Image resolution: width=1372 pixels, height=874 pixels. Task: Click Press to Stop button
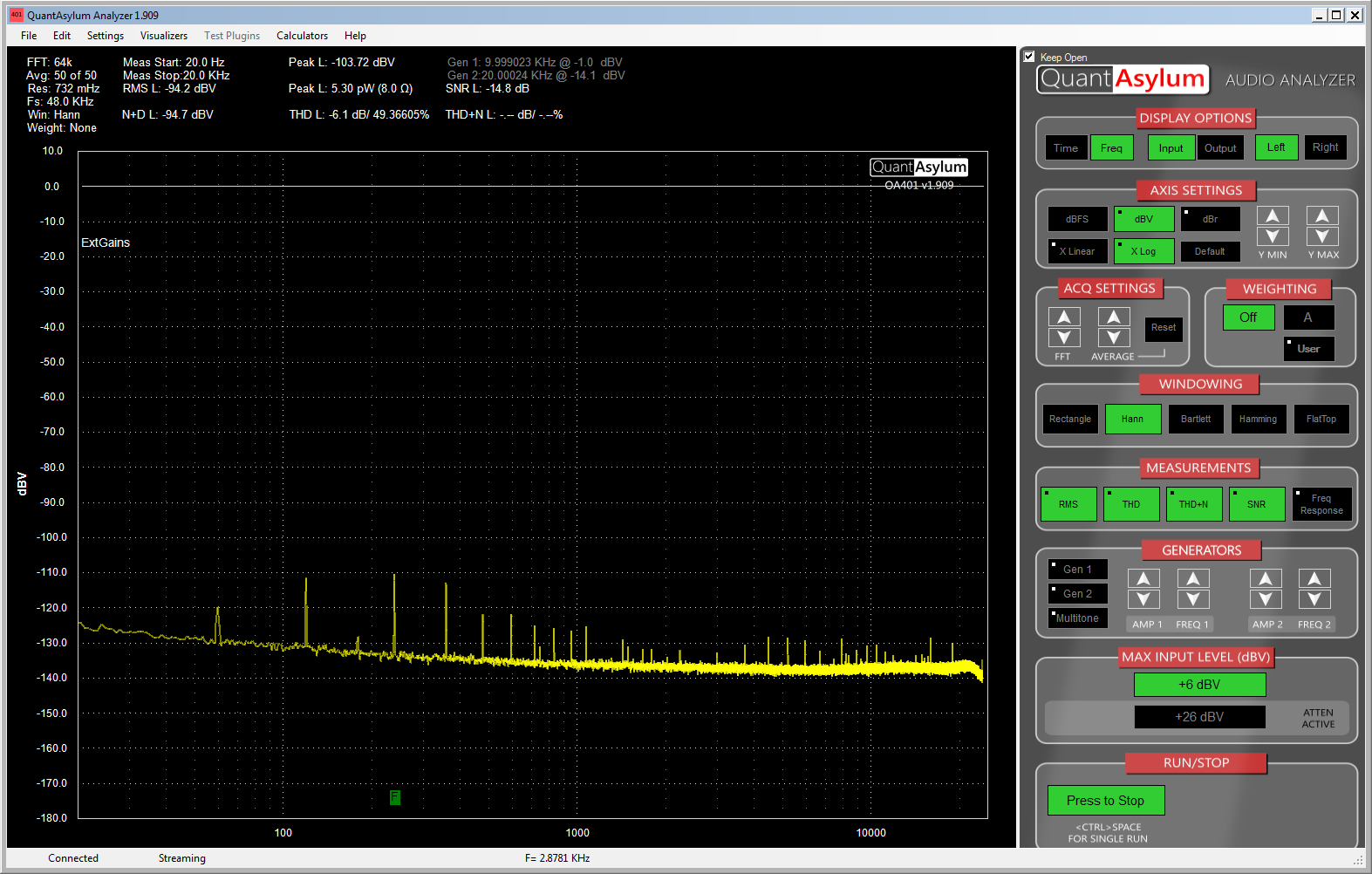[x=1106, y=801]
